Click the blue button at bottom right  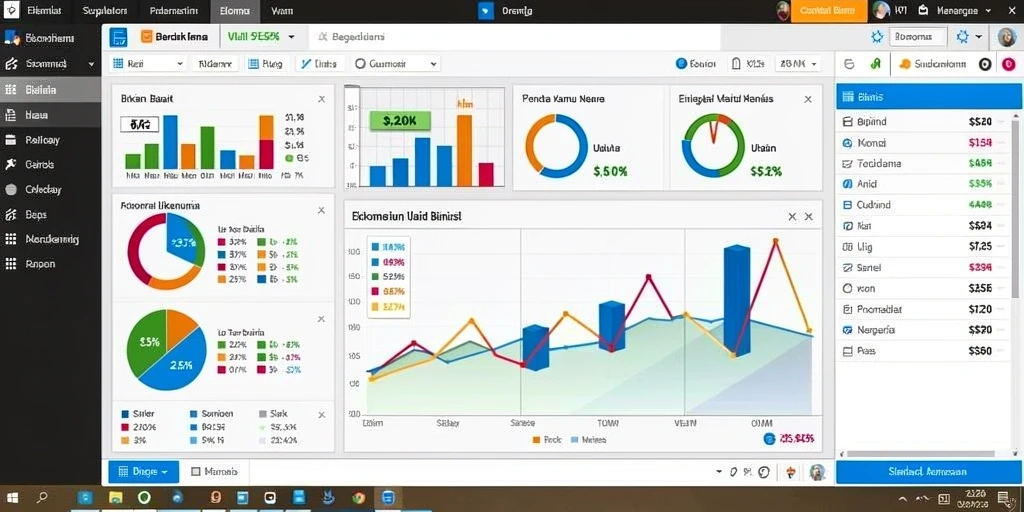point(928,472)
